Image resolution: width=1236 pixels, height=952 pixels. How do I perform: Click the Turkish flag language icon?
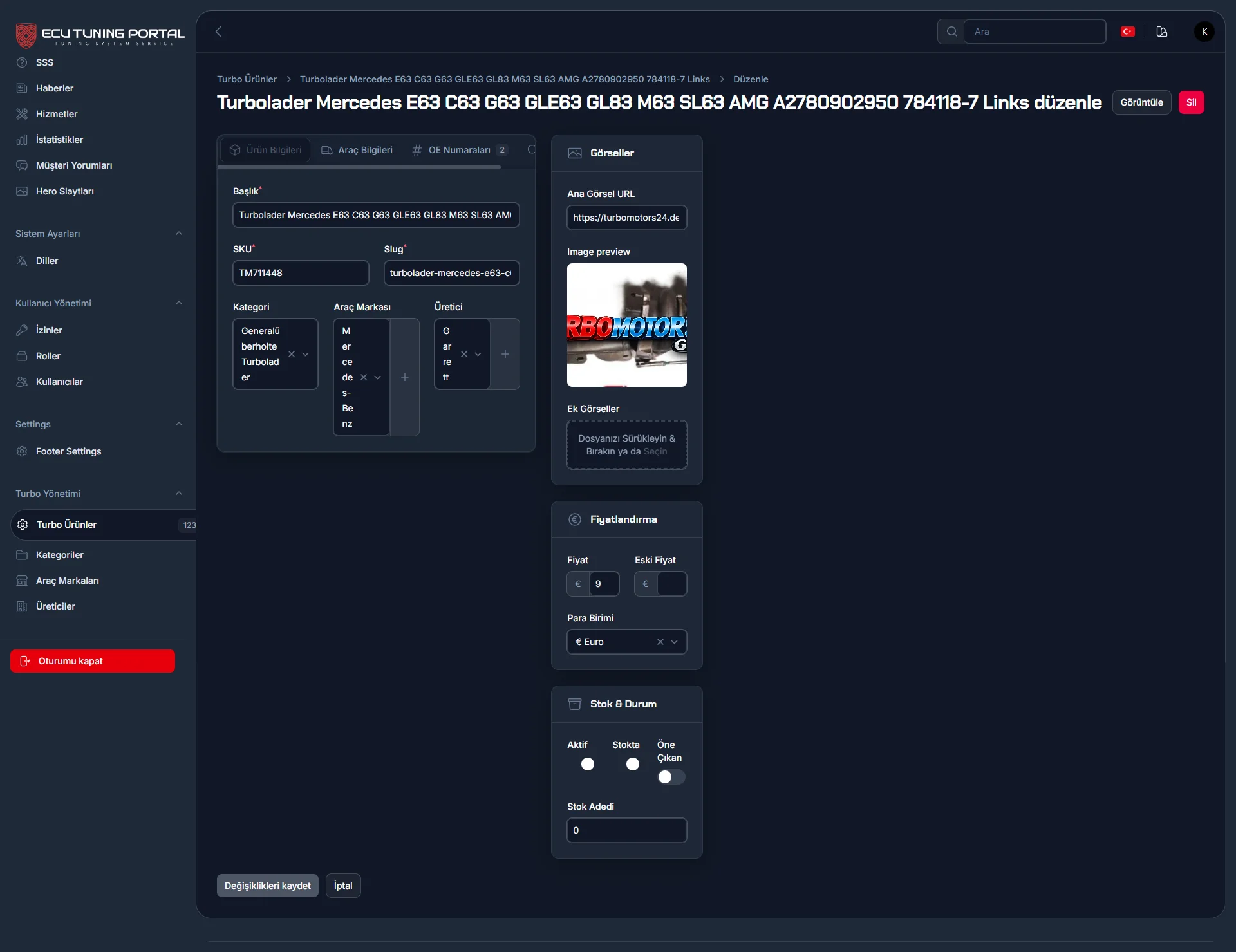[x=1127, y=32]
